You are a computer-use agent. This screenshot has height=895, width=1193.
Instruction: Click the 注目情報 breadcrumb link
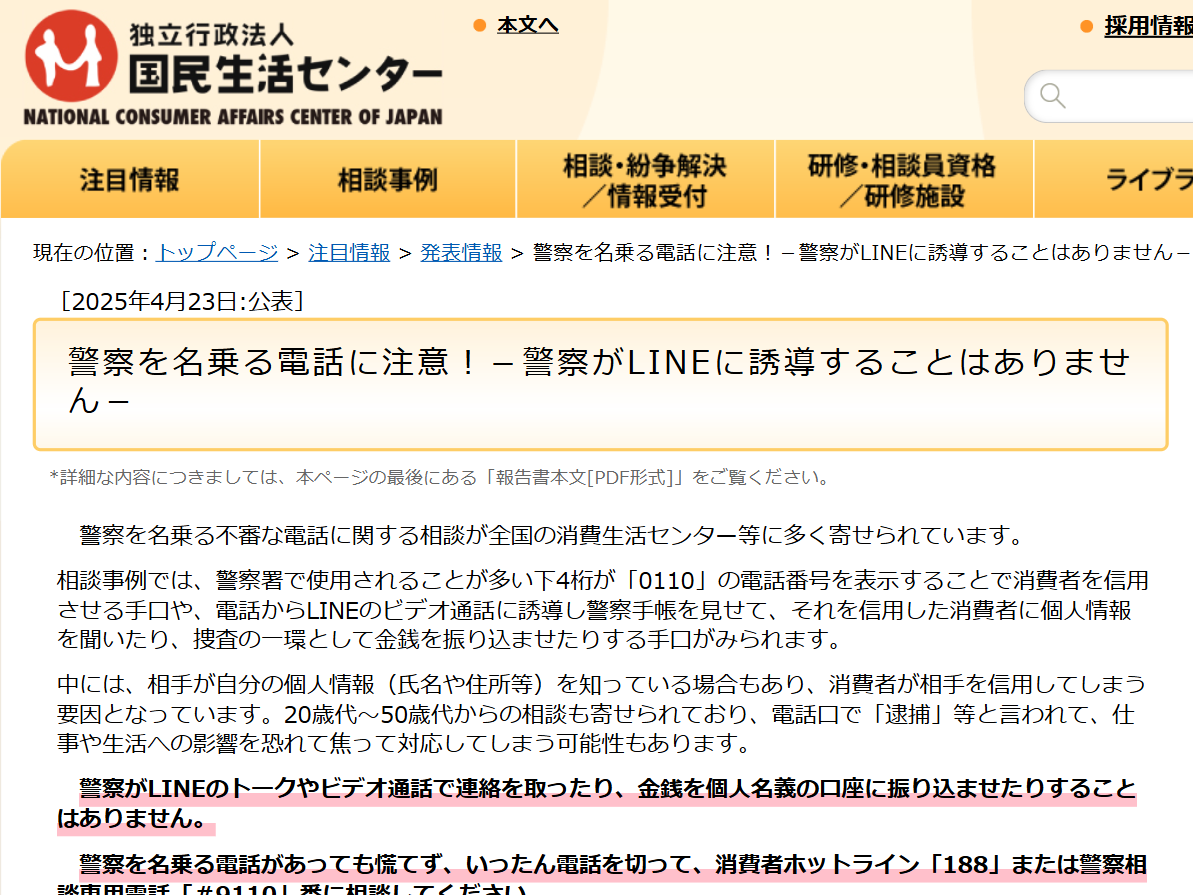coord(349,252)
